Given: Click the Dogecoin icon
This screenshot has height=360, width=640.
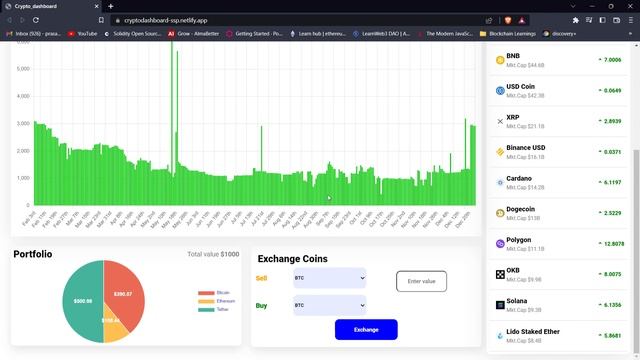Looking at the screenshot, I should 500,213.
